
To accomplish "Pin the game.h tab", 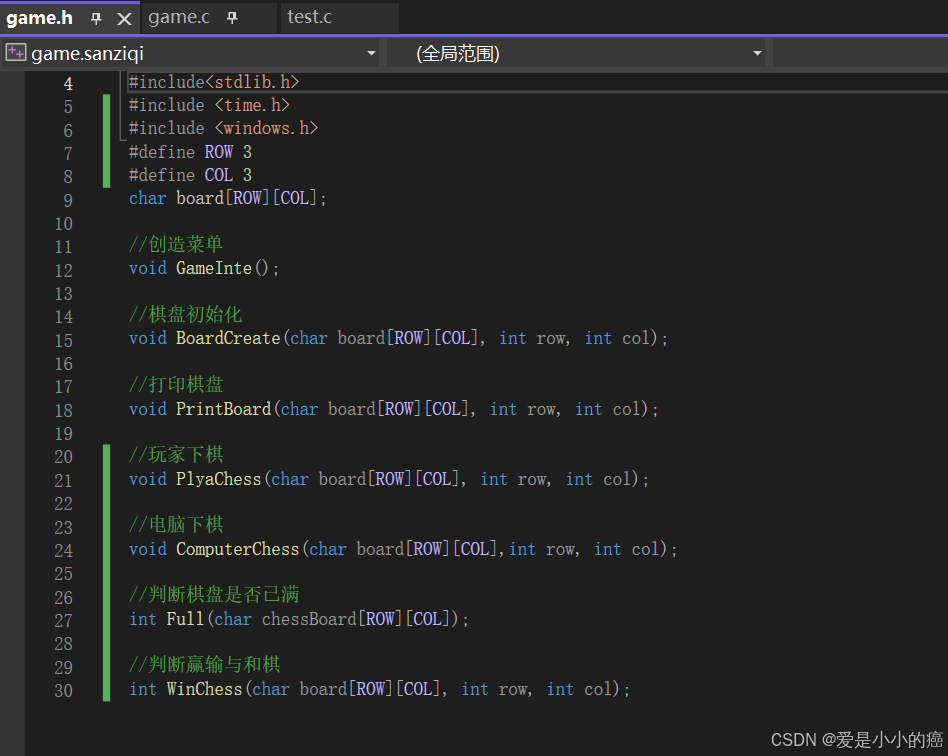I will point(97,18).
